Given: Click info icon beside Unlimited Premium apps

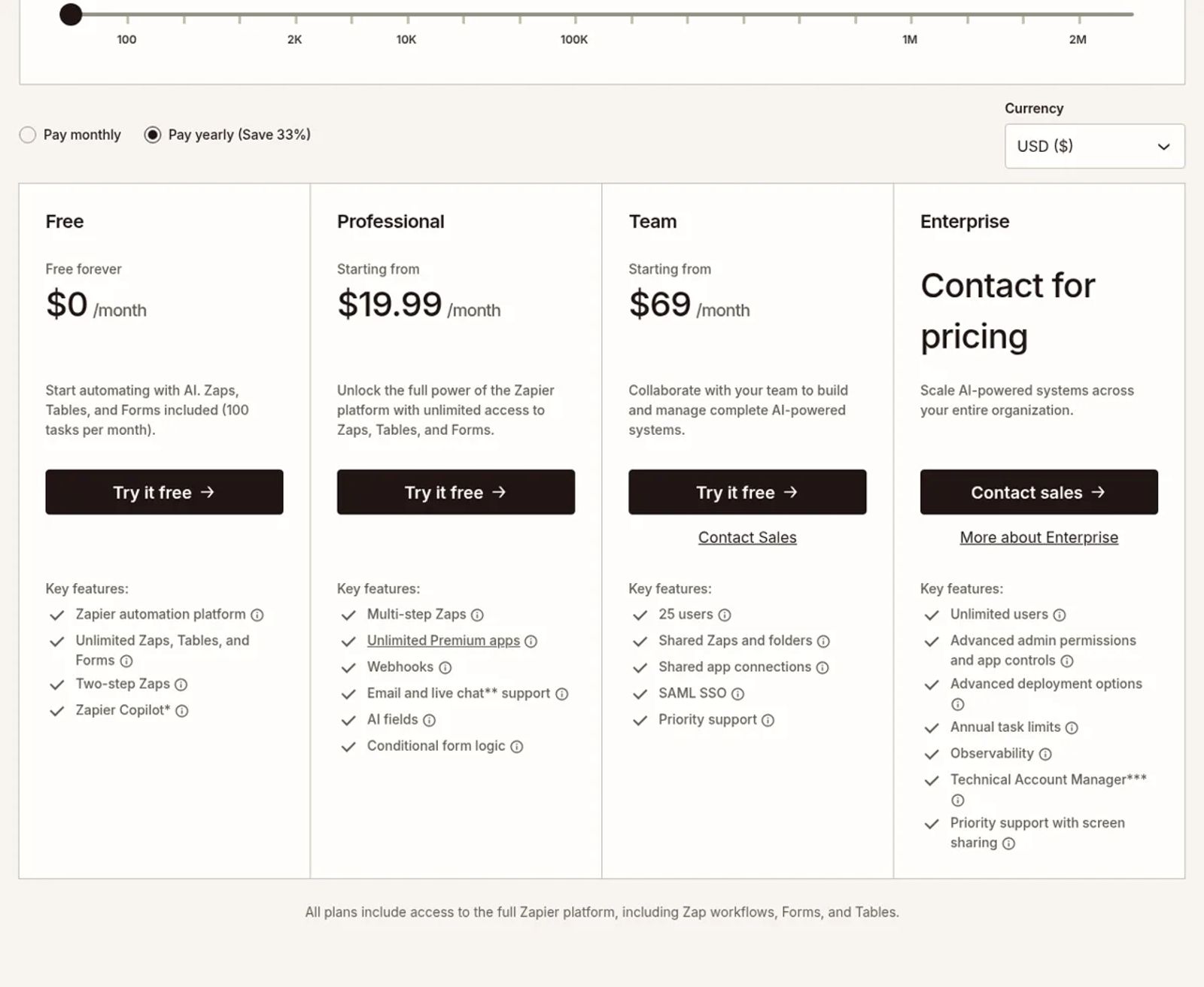Looking at the screenshot, I should point(531,642).
